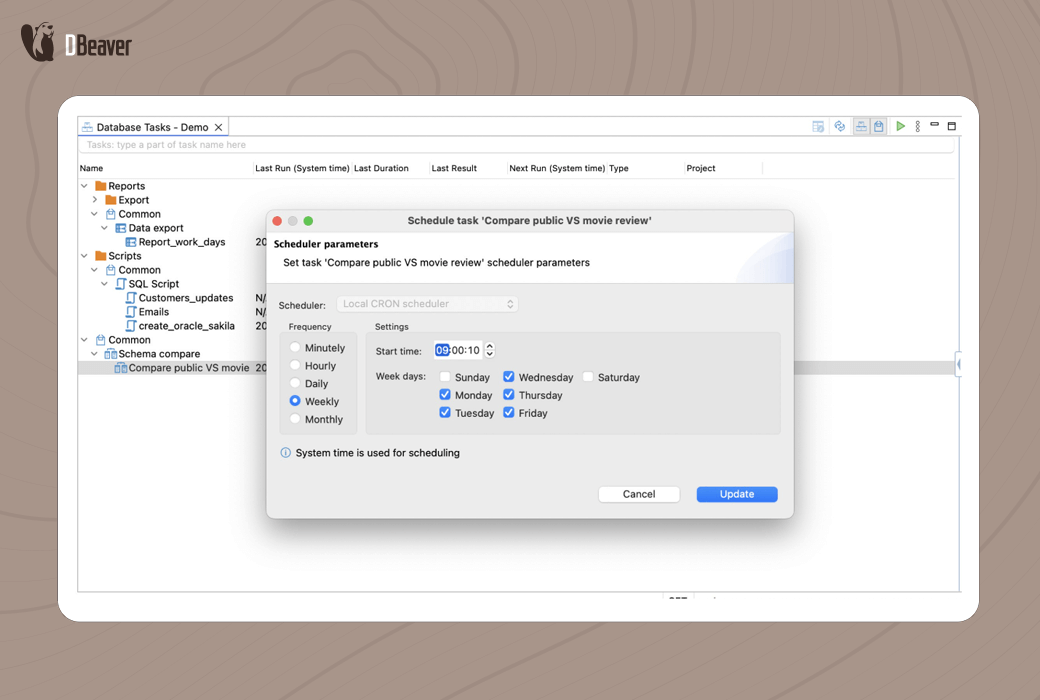Click the Report_work_days data export icon
This screenshot has height=700, width=1040.
pyautogui.click(x=131, y=242)
